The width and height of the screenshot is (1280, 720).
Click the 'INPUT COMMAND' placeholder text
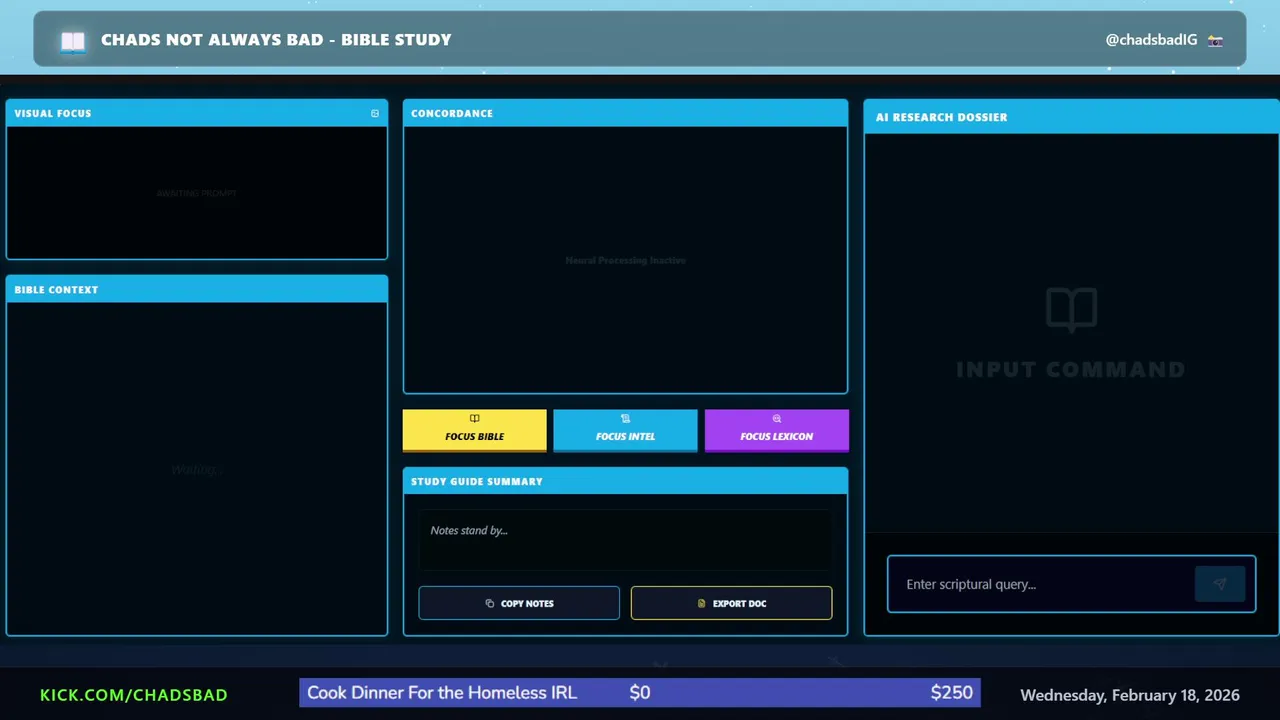point(1071,369)
